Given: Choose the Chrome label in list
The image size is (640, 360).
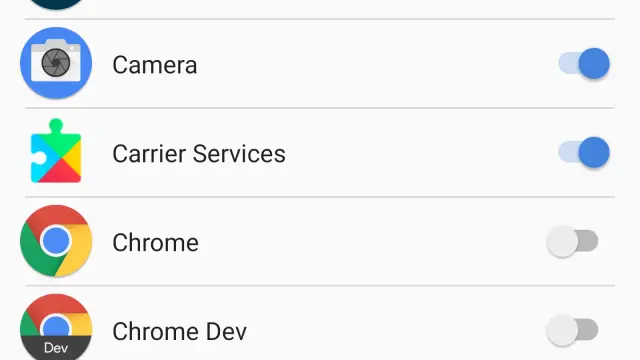Looking at the screenshot, I should 156,243.
